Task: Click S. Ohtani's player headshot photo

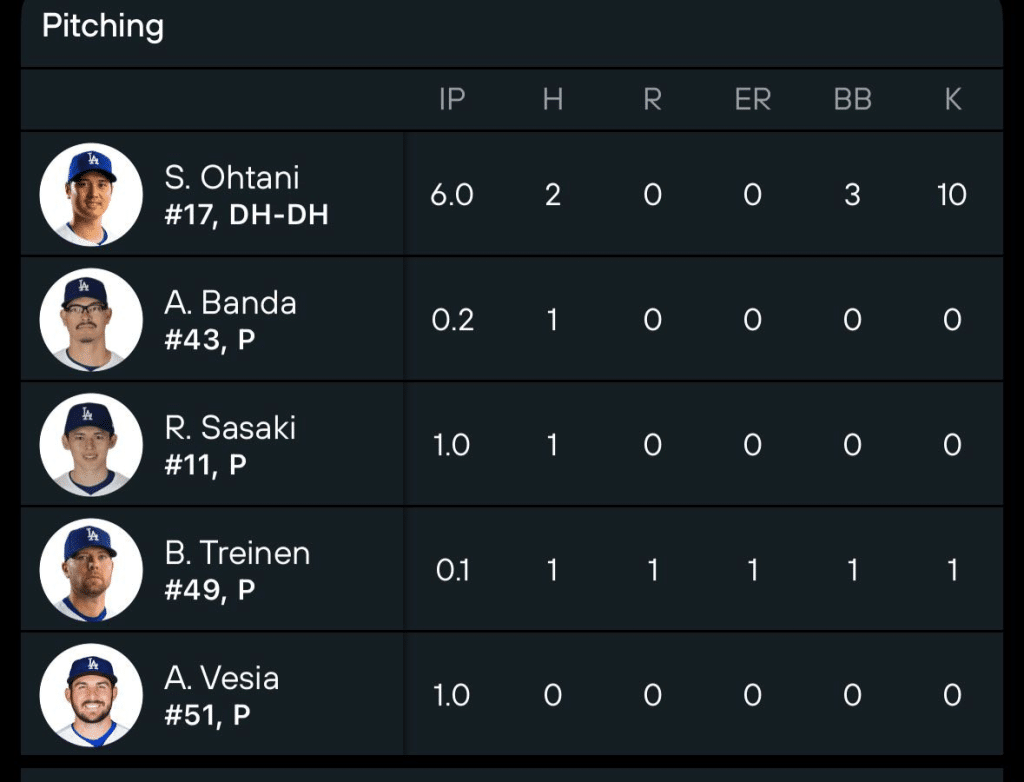Action: [x=91, y=193]
